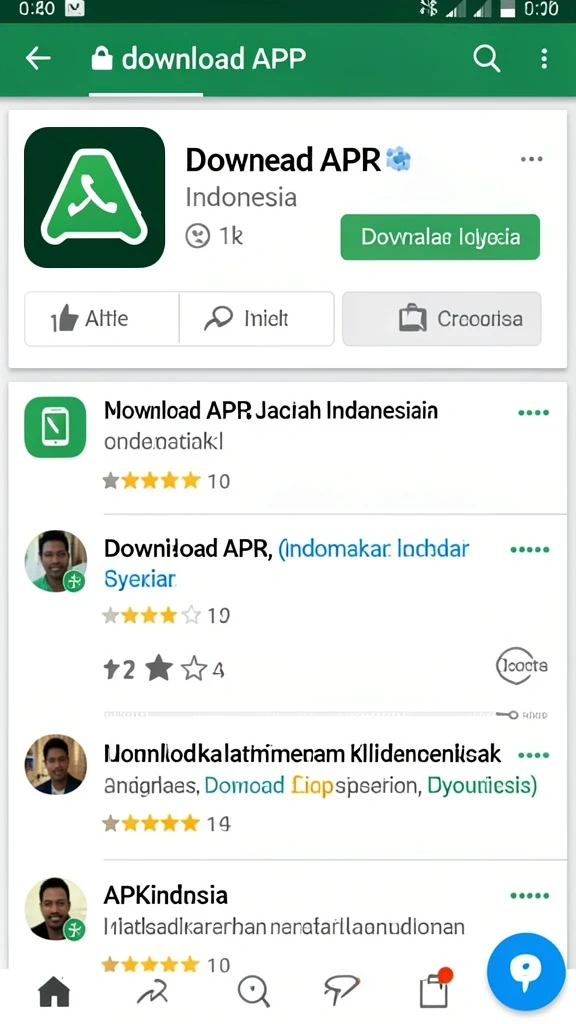
Task: Open the green dots beside 'Mownload APR Jaciah'
Action: (x=534, y=413)
